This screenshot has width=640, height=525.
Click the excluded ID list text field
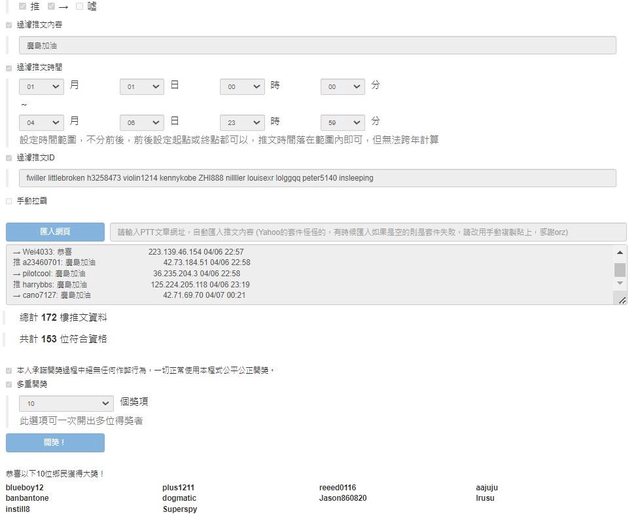pyautogui.click(x=322, y=178)
